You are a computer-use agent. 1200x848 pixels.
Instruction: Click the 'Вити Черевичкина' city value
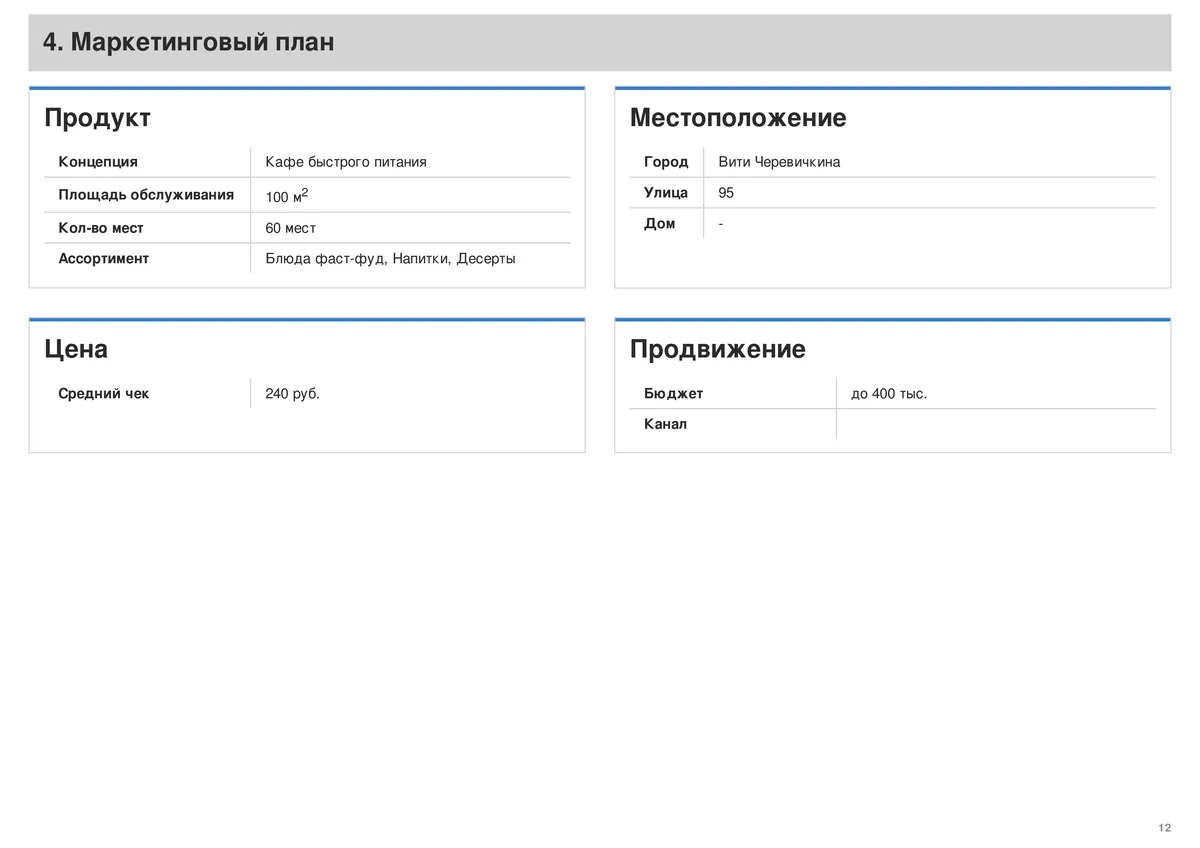(x=779, y=162)
